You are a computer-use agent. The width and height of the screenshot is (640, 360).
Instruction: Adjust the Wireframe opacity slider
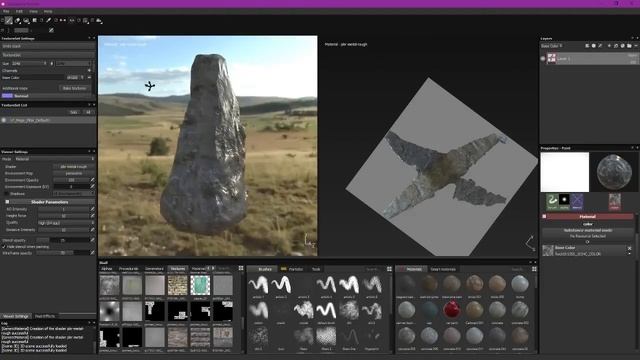pos(62,253)
